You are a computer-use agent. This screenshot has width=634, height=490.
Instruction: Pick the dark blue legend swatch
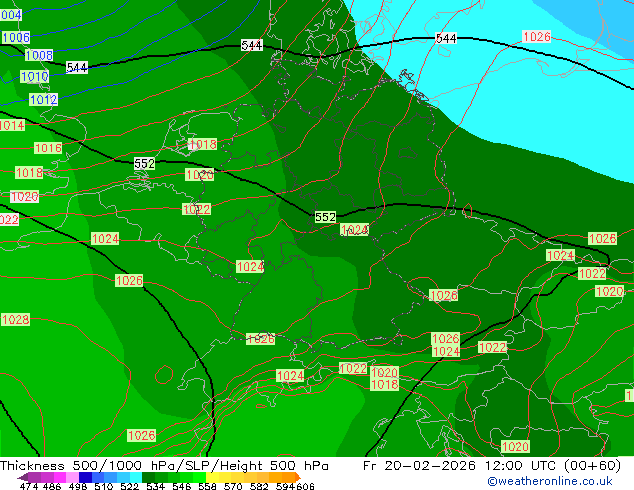click(x=85, y=477)
